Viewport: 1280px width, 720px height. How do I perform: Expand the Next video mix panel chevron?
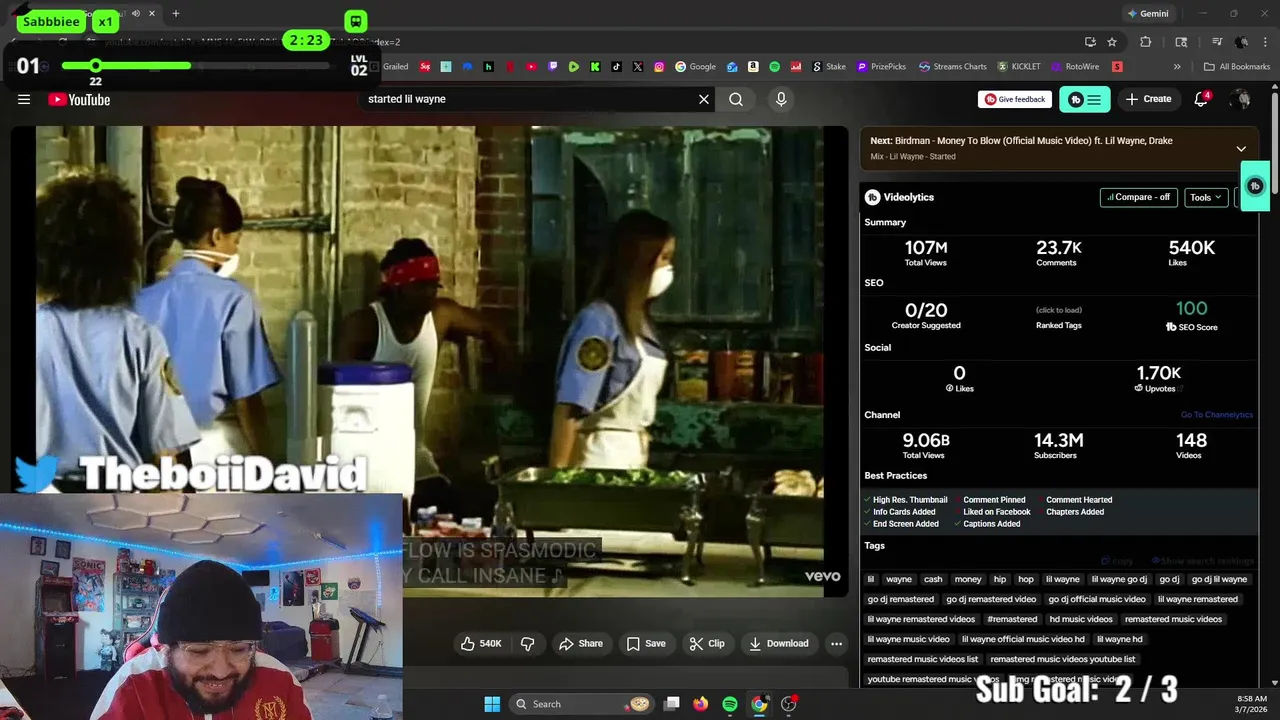tap(1241, 149)
